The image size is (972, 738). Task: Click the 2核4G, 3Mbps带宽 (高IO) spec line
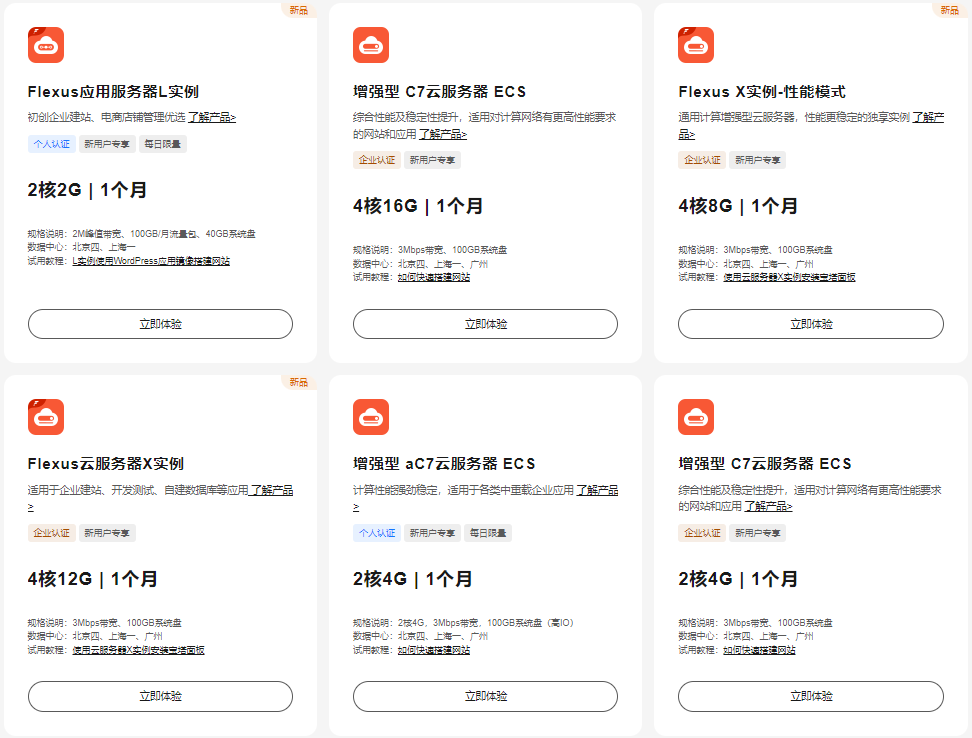(x=464, y=623)
